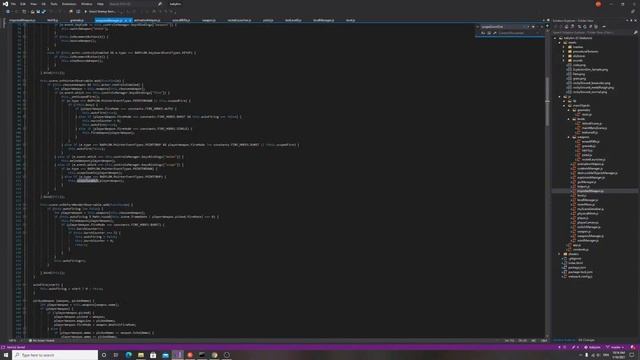Click the editor vertical scrollbar thumb

tap(547, 101)
